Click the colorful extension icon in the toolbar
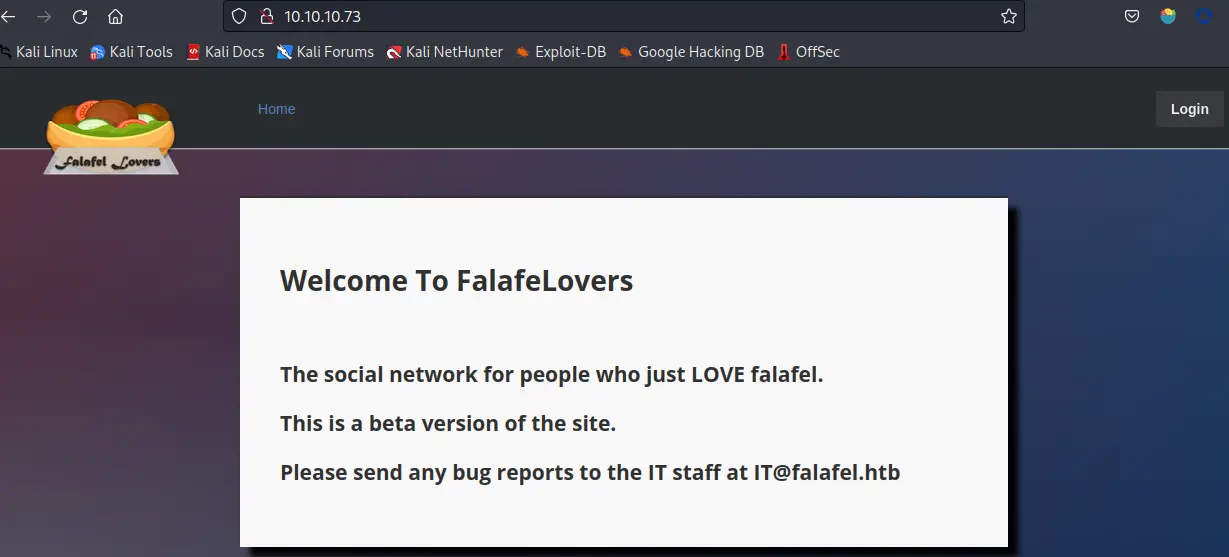 (x=1168, y=16)
